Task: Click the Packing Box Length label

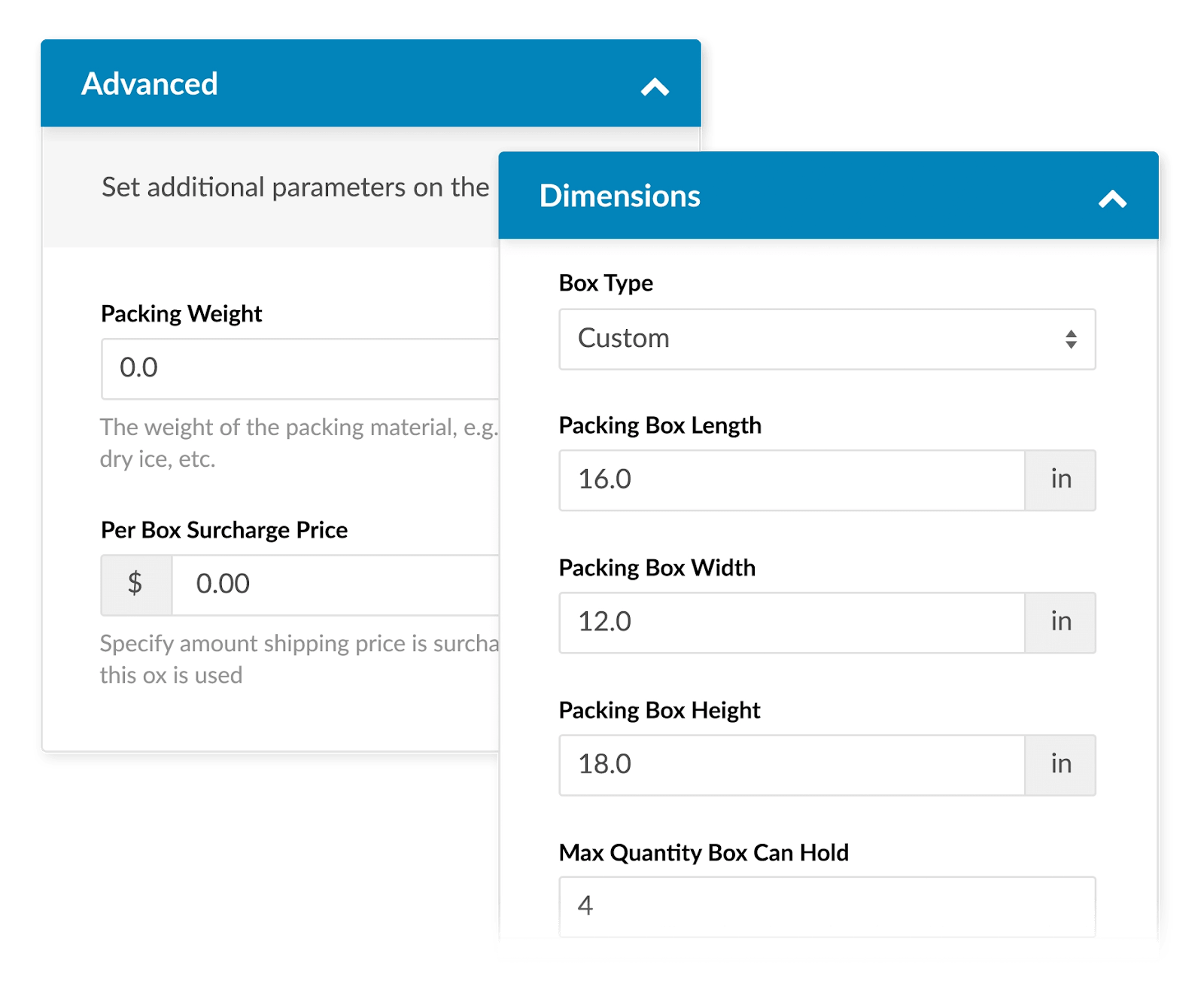Action: (x=660, y=425)
